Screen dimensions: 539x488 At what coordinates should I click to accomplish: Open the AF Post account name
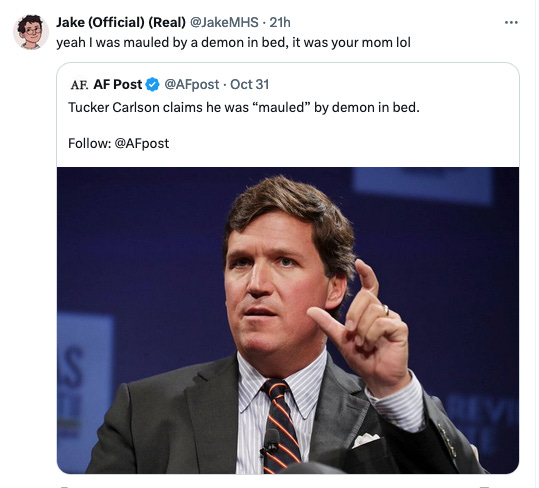(x=118, y=85)
